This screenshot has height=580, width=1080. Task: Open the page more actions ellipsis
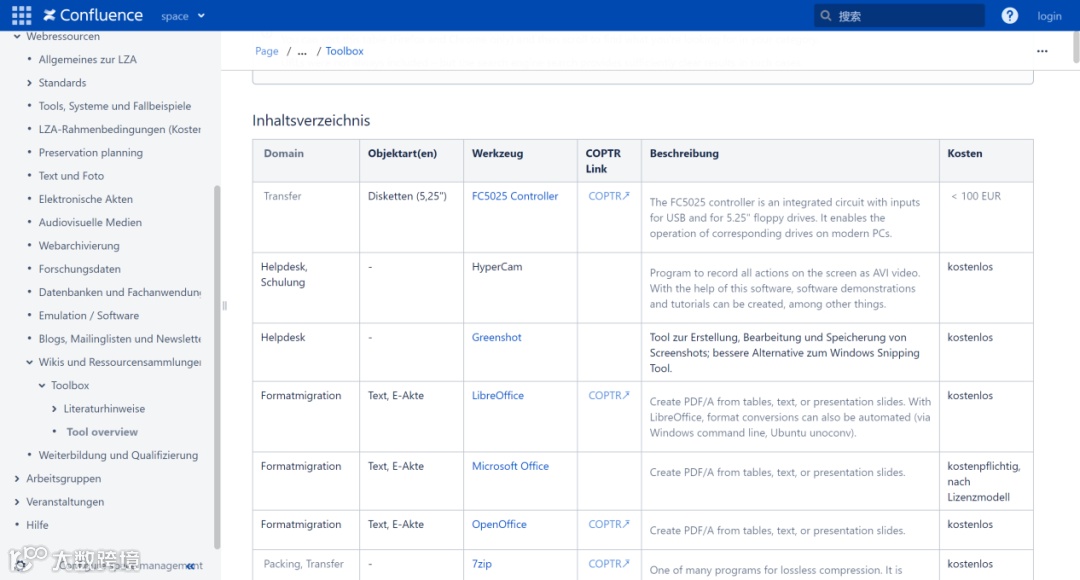coord(1042,51)
